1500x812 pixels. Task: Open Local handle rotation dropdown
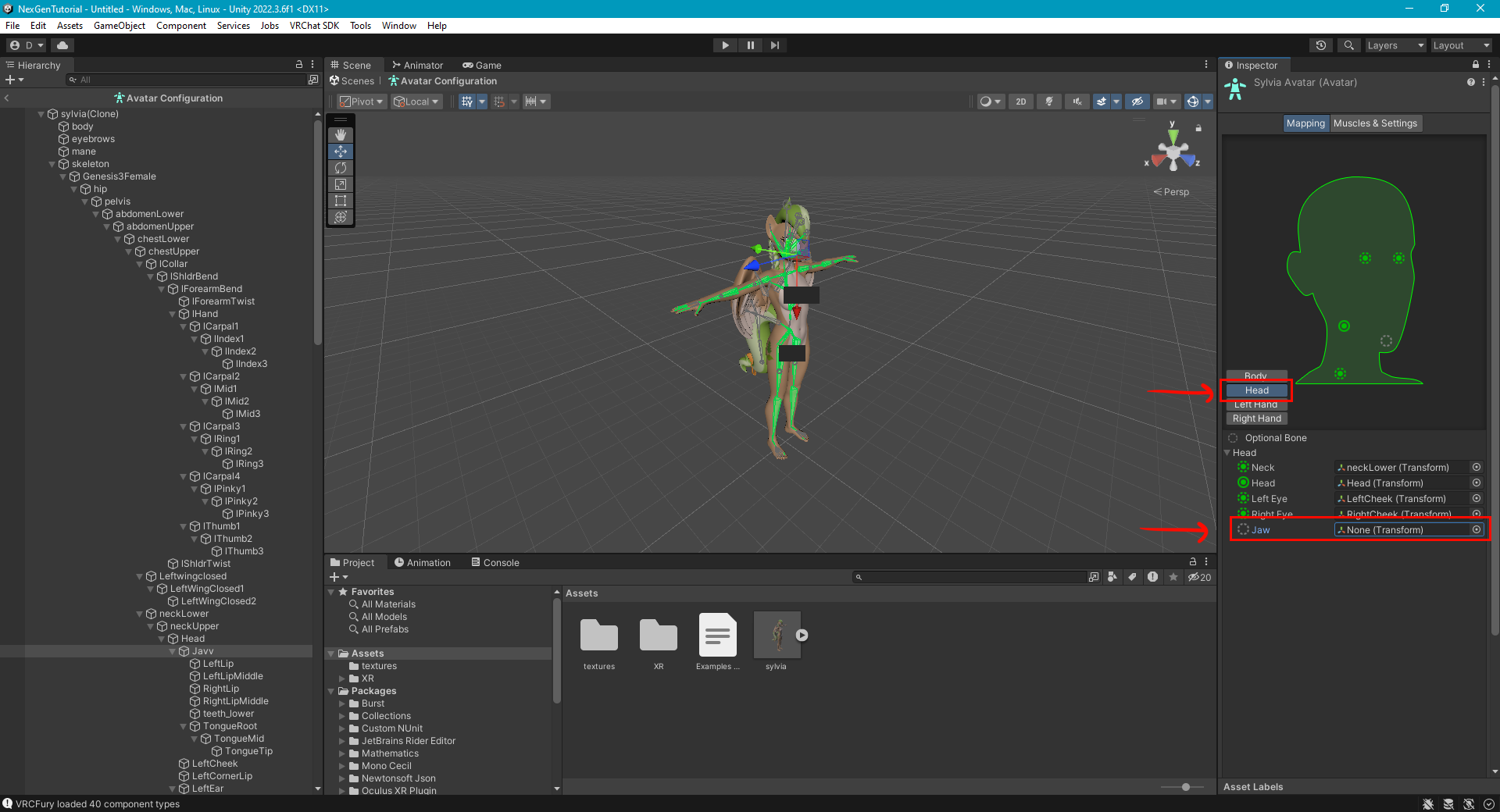point(416,101)
